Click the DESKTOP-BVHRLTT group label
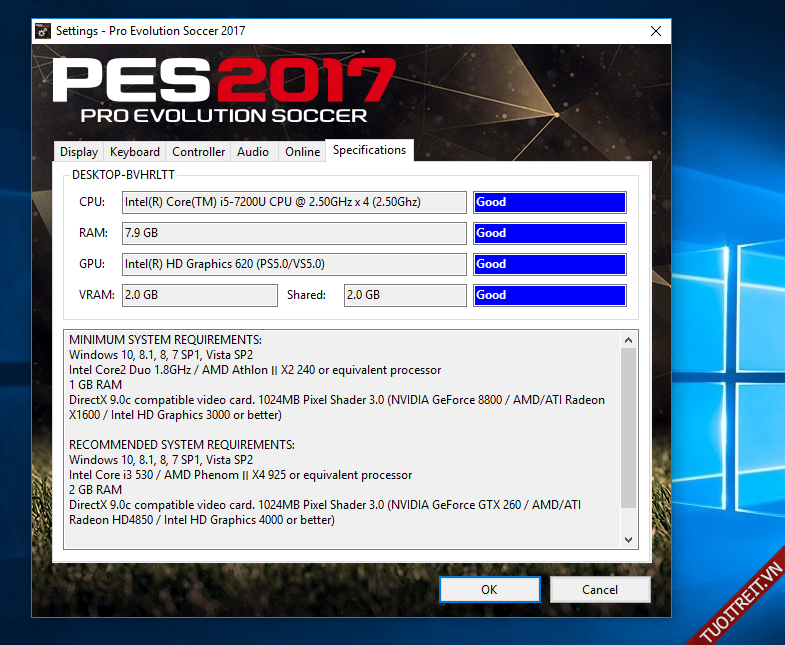785x645 pixels. click(123, 175)
